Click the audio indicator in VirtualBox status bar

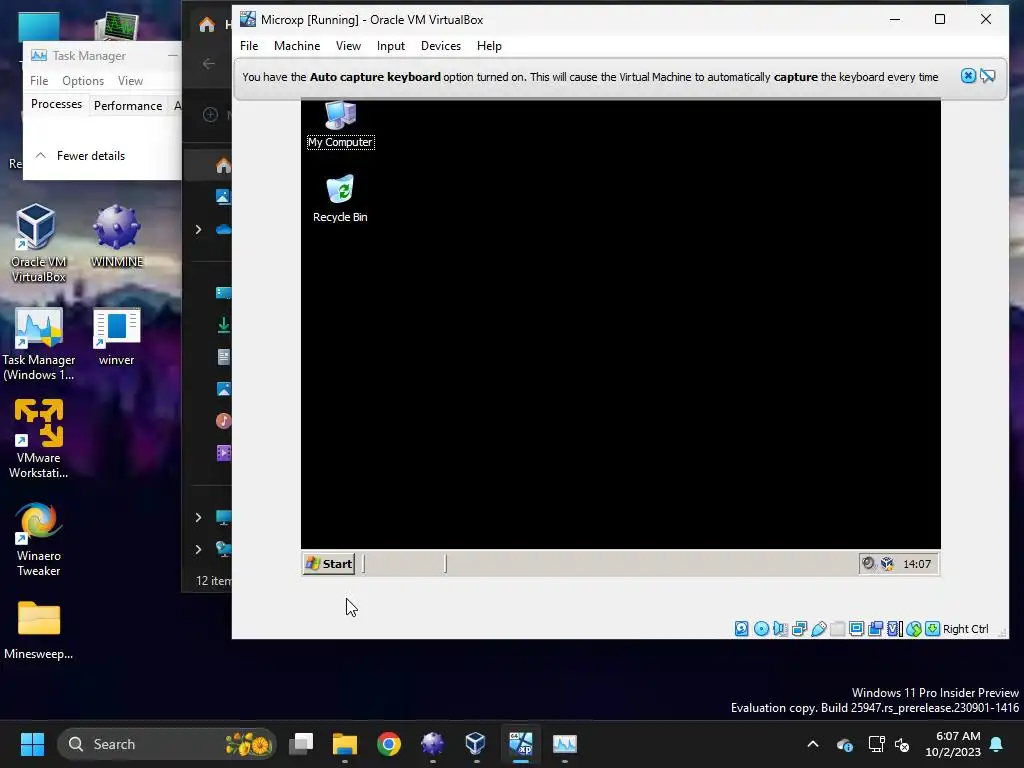(780, 629)
